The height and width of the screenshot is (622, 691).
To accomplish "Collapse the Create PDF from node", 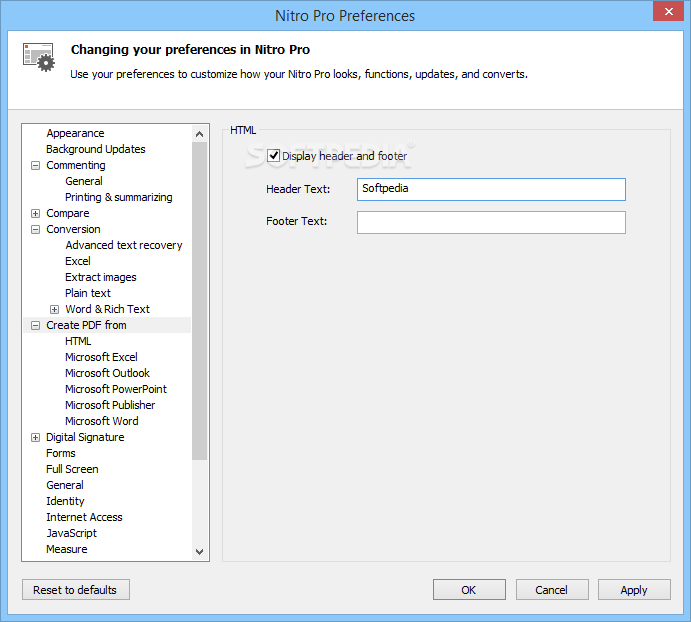I will 35,326.
